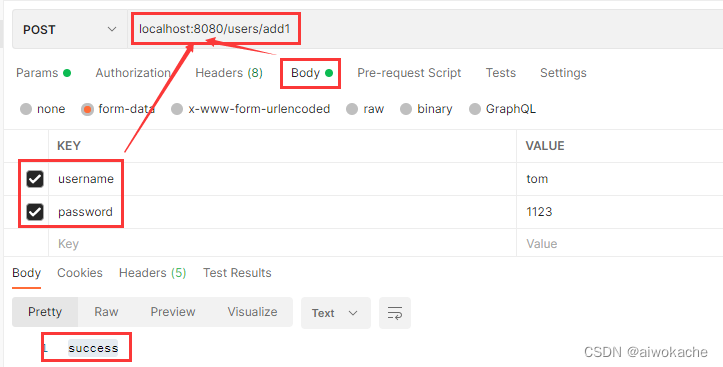Viewport: 723px width, 367px height.
Task: Switch response view to Raw
Action: 107,312
